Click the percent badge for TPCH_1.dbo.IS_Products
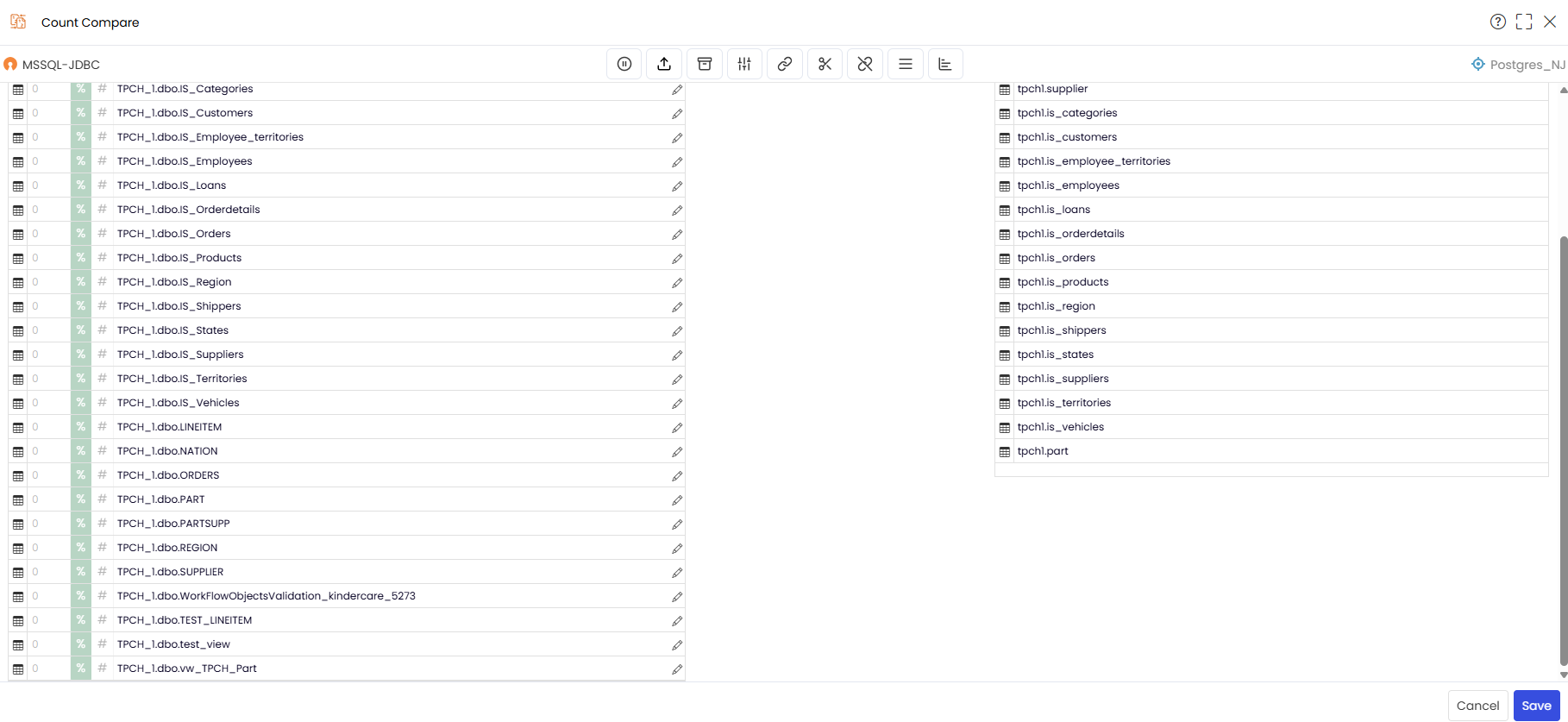Image resolution: width=1568 pixels, height=722 pixels. [x=80, y=258]
